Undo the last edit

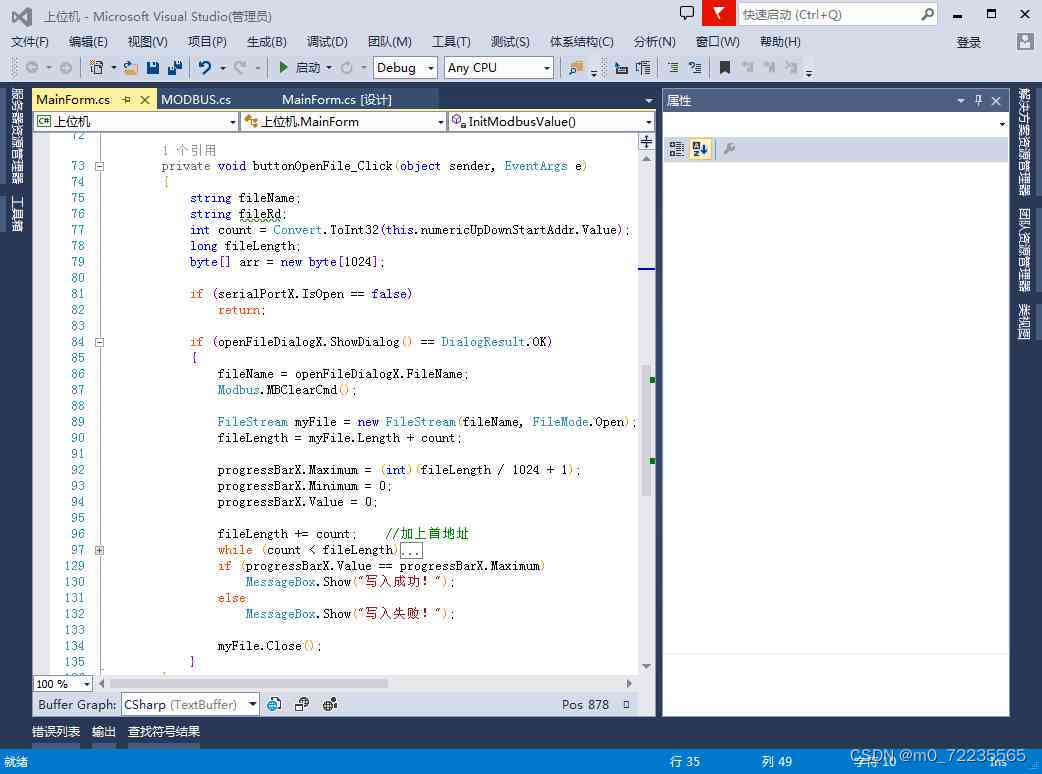coord(205,67)
